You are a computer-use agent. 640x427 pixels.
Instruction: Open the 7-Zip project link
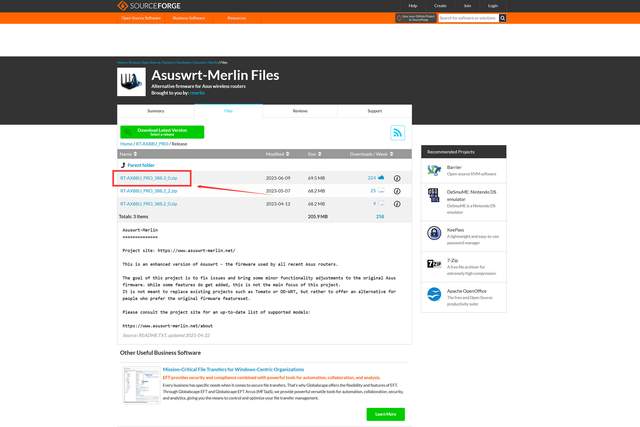coord(452,260)
